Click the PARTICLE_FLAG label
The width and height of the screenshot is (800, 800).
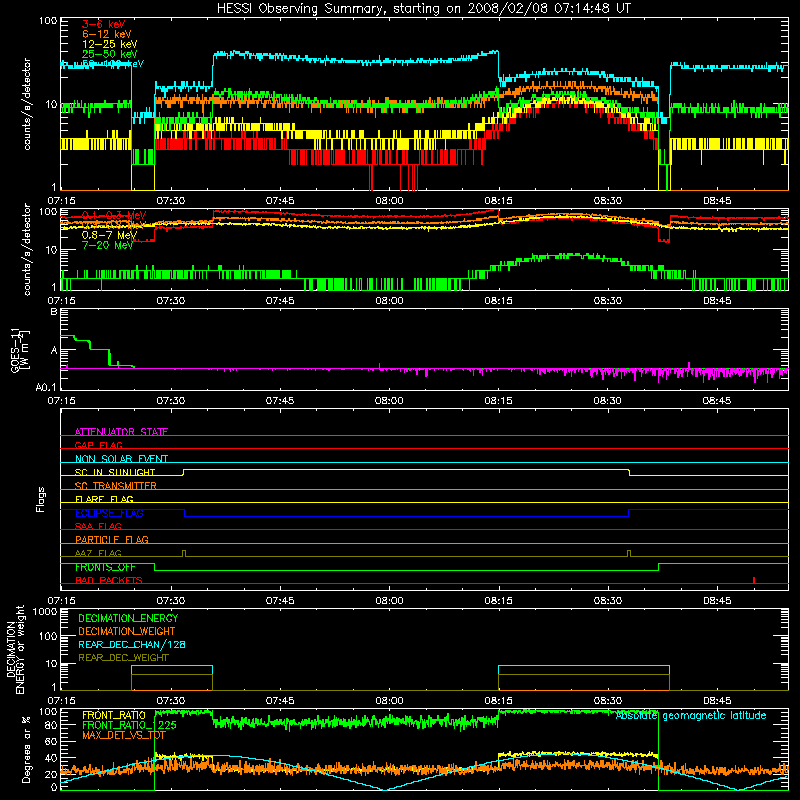pyautogui.click(x=112, y=539)
